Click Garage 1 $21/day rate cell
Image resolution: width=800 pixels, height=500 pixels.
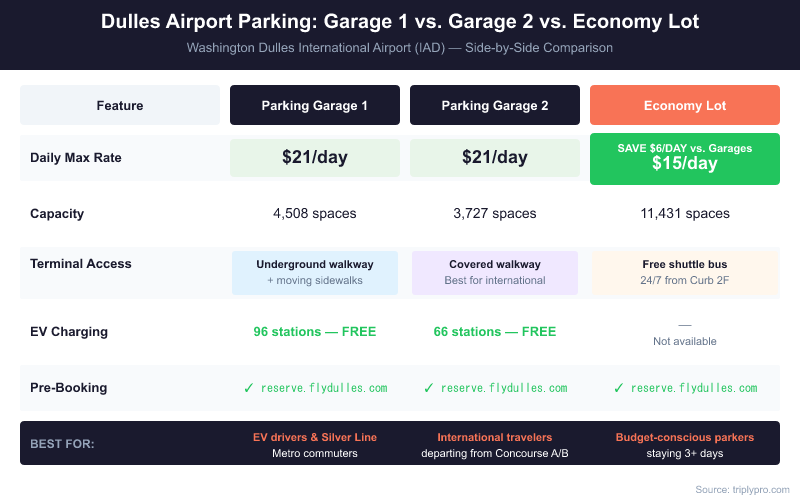(315, 158)
